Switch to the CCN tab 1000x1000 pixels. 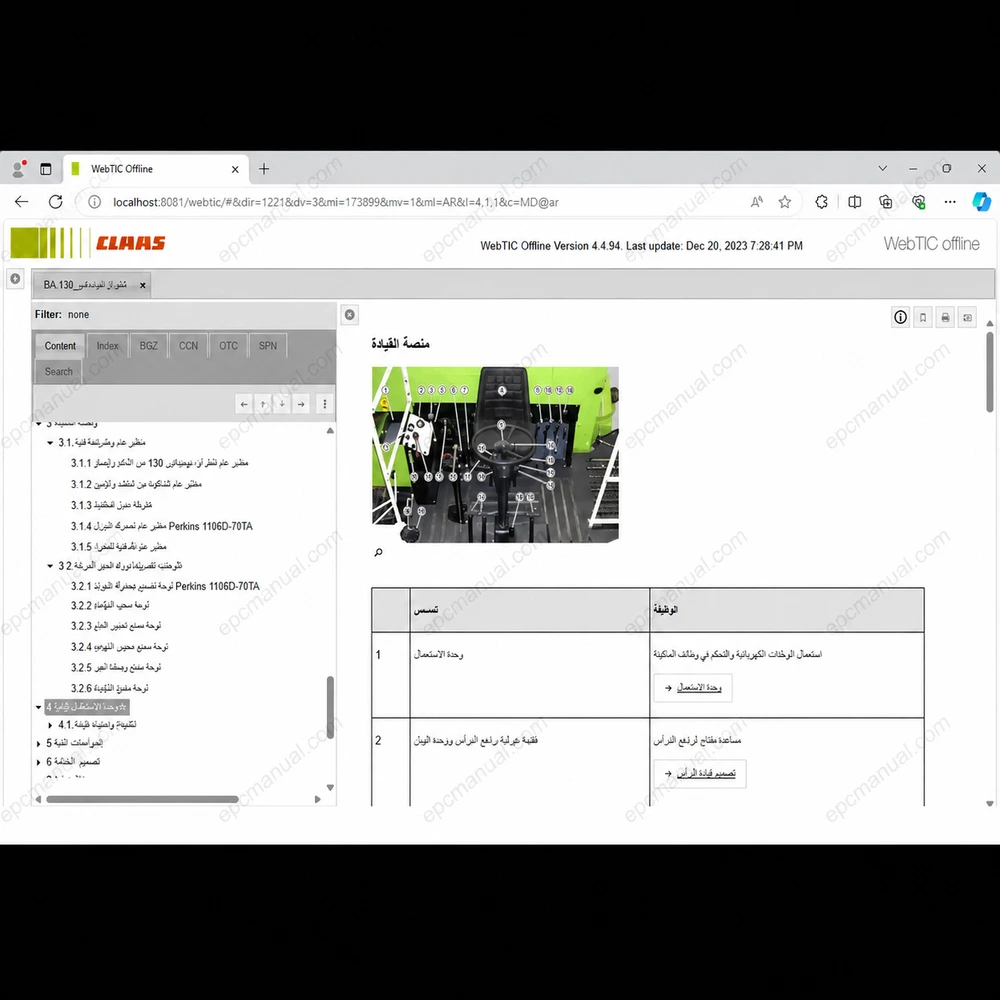[188, 346]
